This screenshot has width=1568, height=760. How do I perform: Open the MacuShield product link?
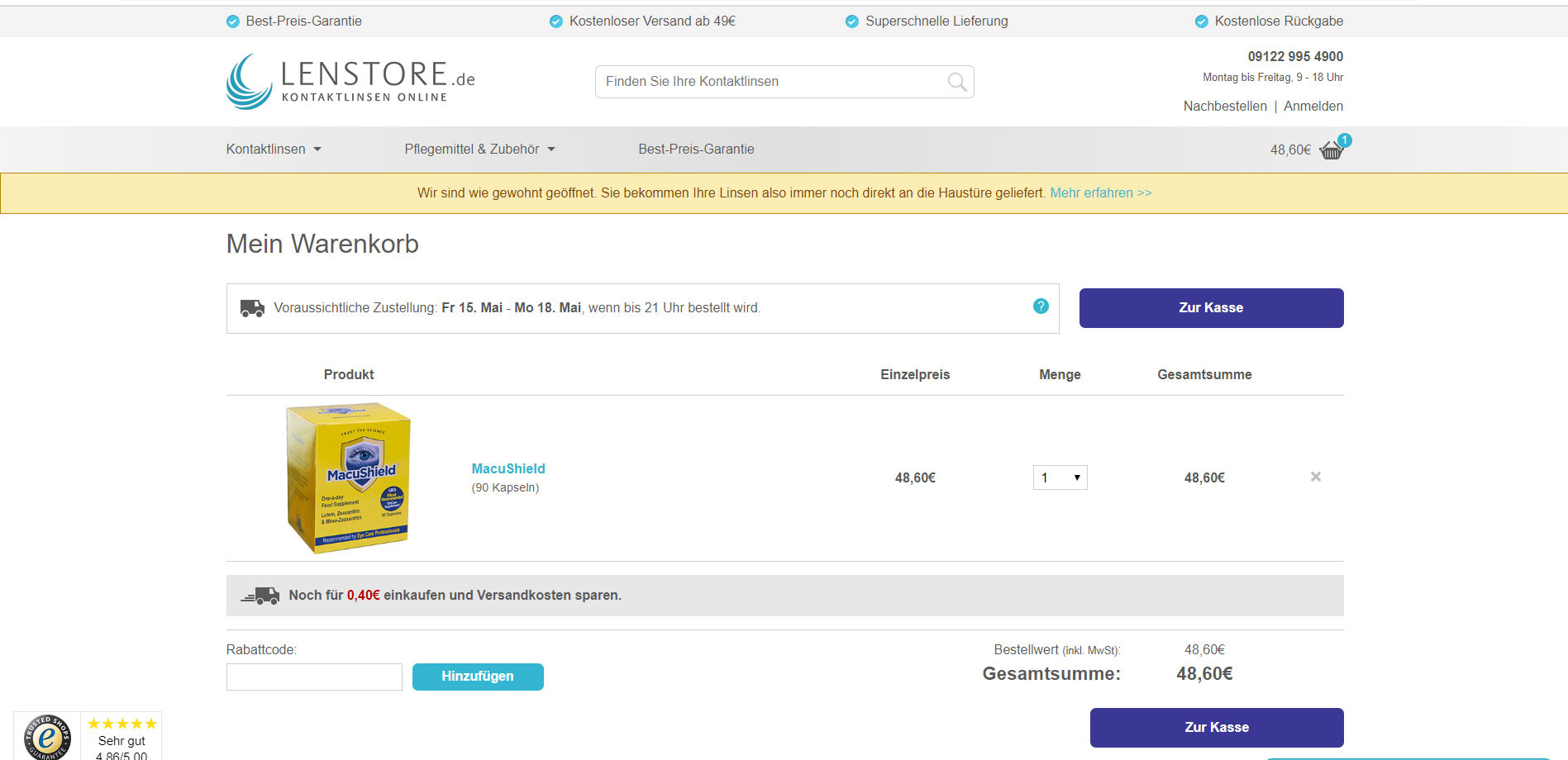[508, 468]
